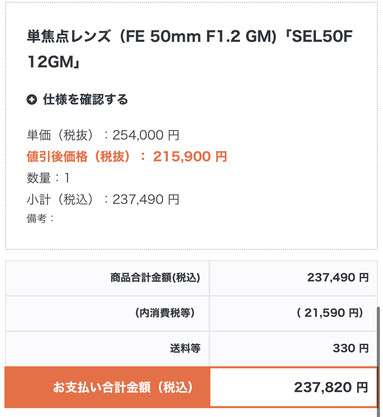Click the vertical scrollbar on the right edge
The height and width of the screenshot is (417, 383).
379,362
